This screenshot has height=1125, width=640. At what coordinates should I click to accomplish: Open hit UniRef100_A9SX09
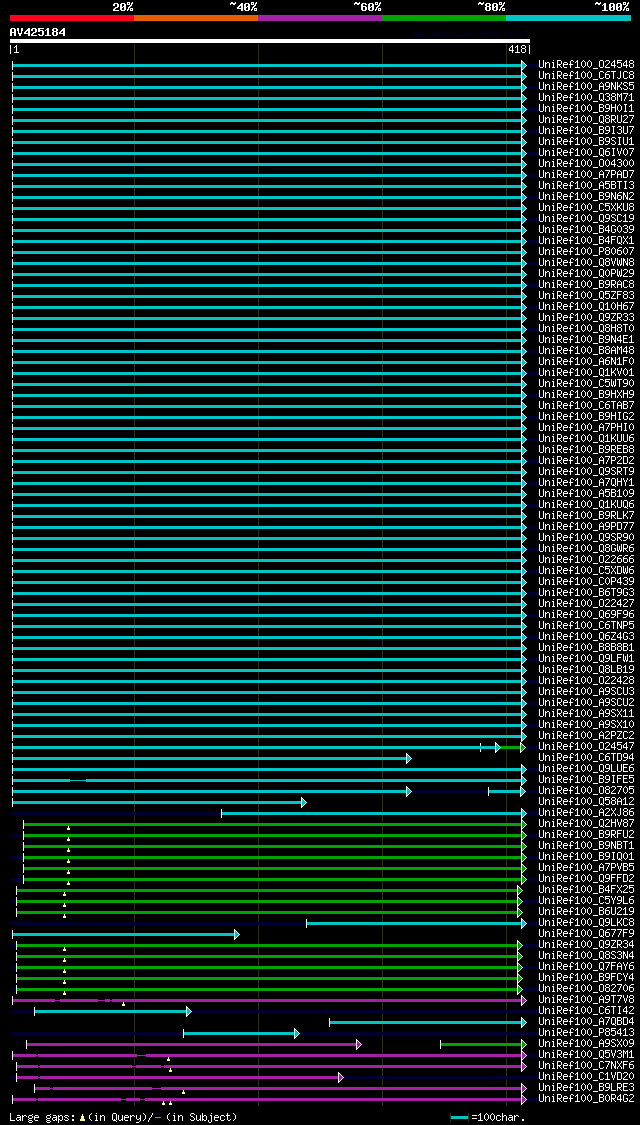point(586,1043)
